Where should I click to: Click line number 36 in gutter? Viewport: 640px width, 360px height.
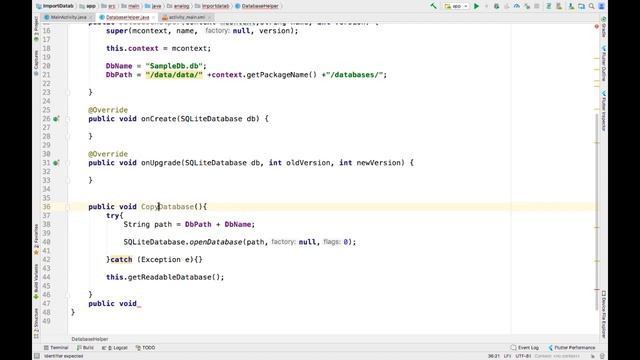click(47, 207)
